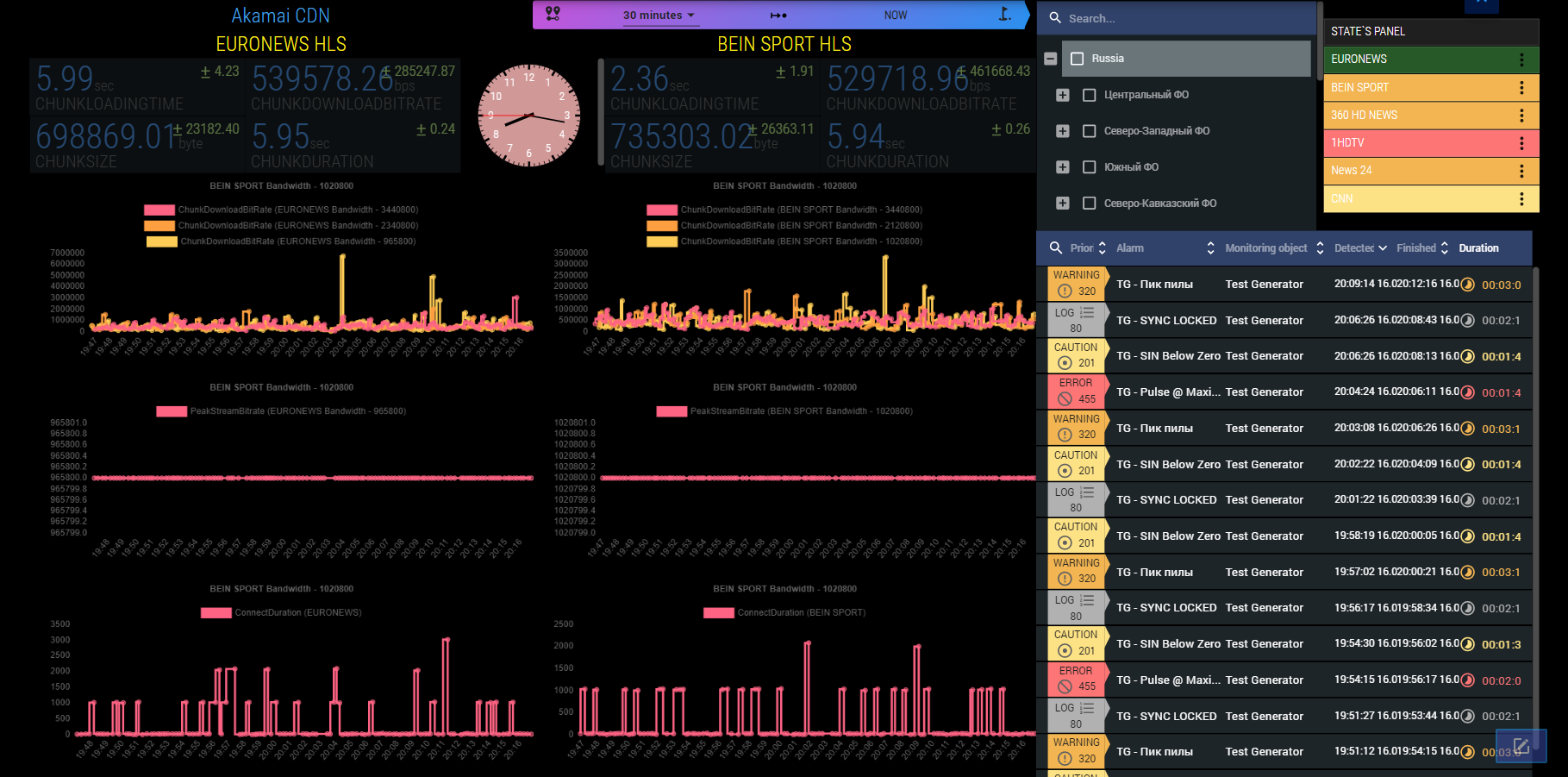The width and height of the screenshot is (1568, 777).
Task: Toggle the ConnectDuration (EURONEWS) legend series
Action: pos(281,612)
